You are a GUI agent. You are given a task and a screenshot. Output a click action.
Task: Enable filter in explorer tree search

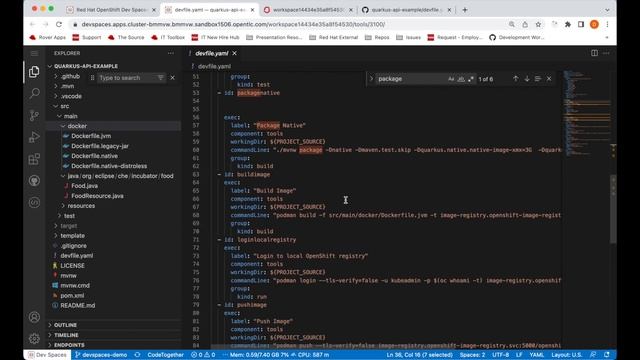tap(161, 78)
